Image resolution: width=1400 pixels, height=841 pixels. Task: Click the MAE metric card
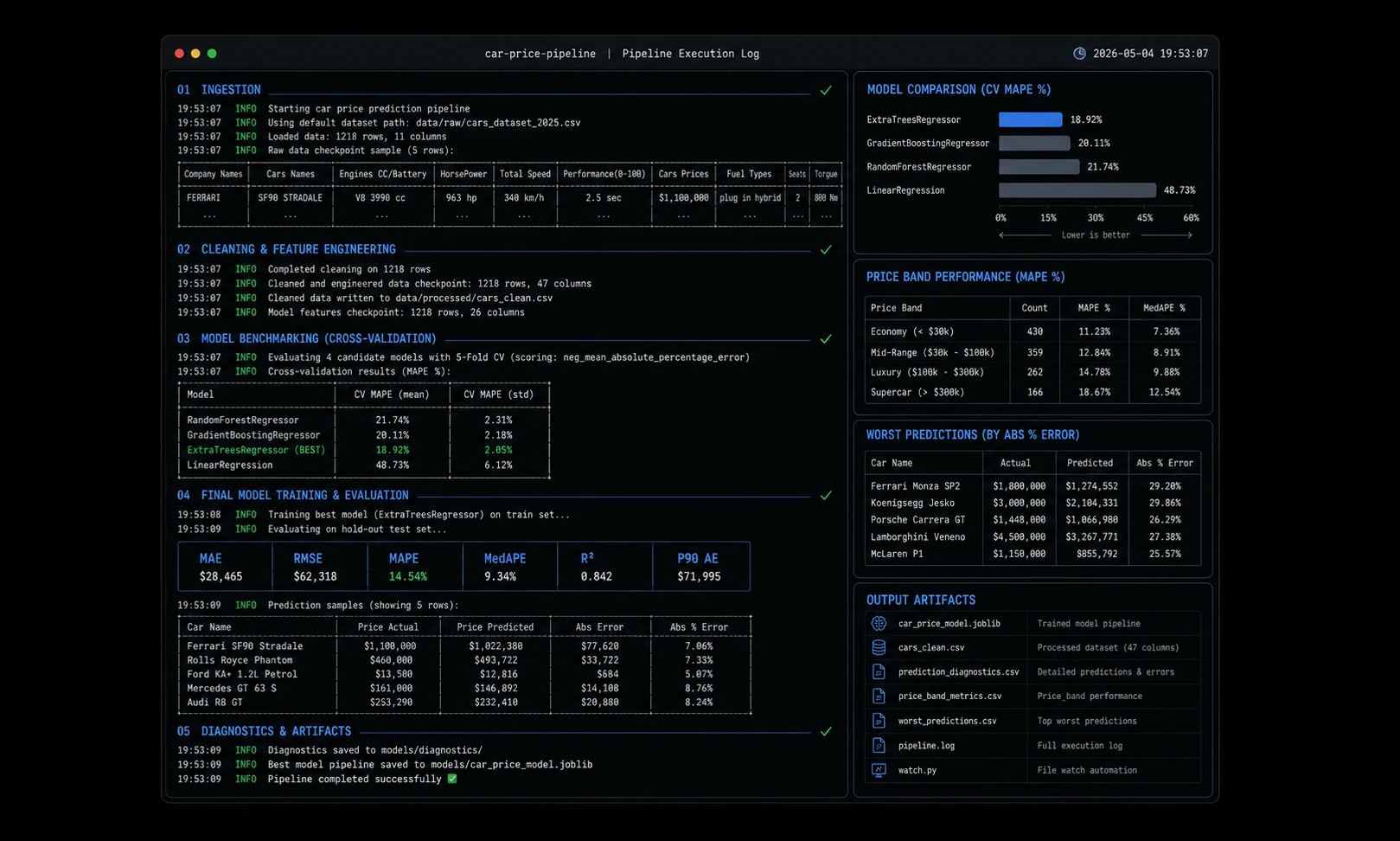point(225,567)
